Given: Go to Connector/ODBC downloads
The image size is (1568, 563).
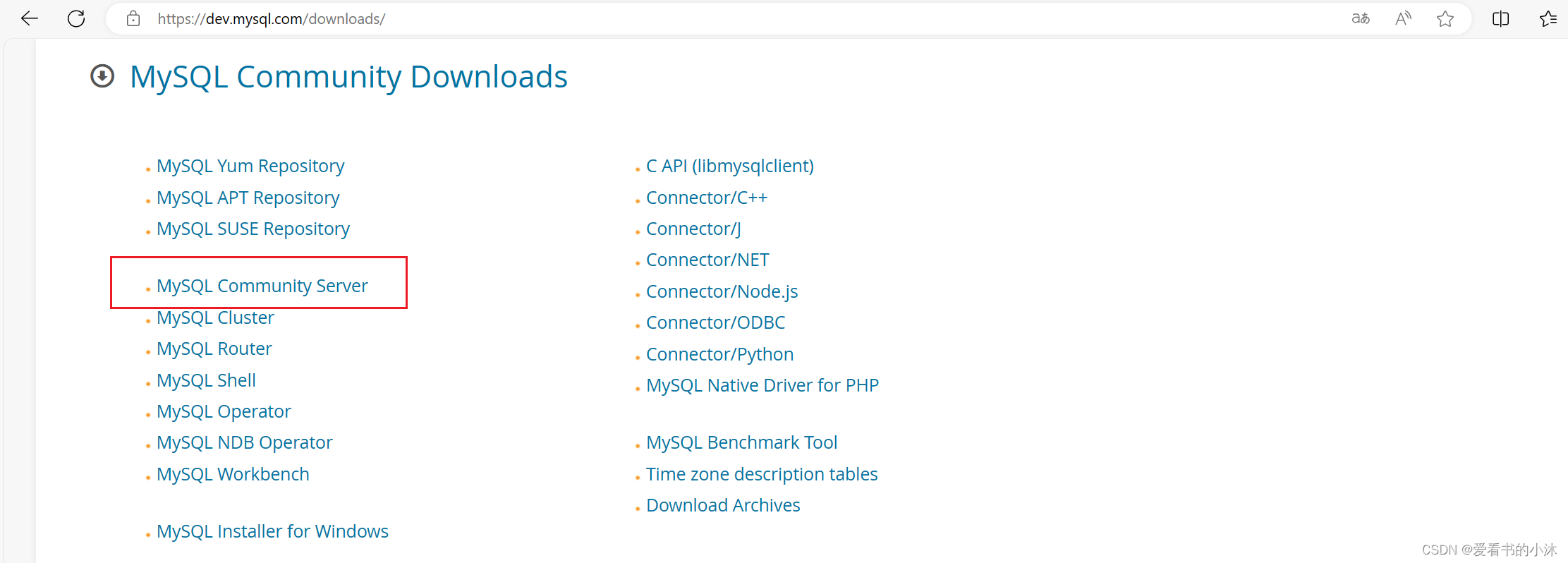Looking at the screenshot, I should [716, 322].
